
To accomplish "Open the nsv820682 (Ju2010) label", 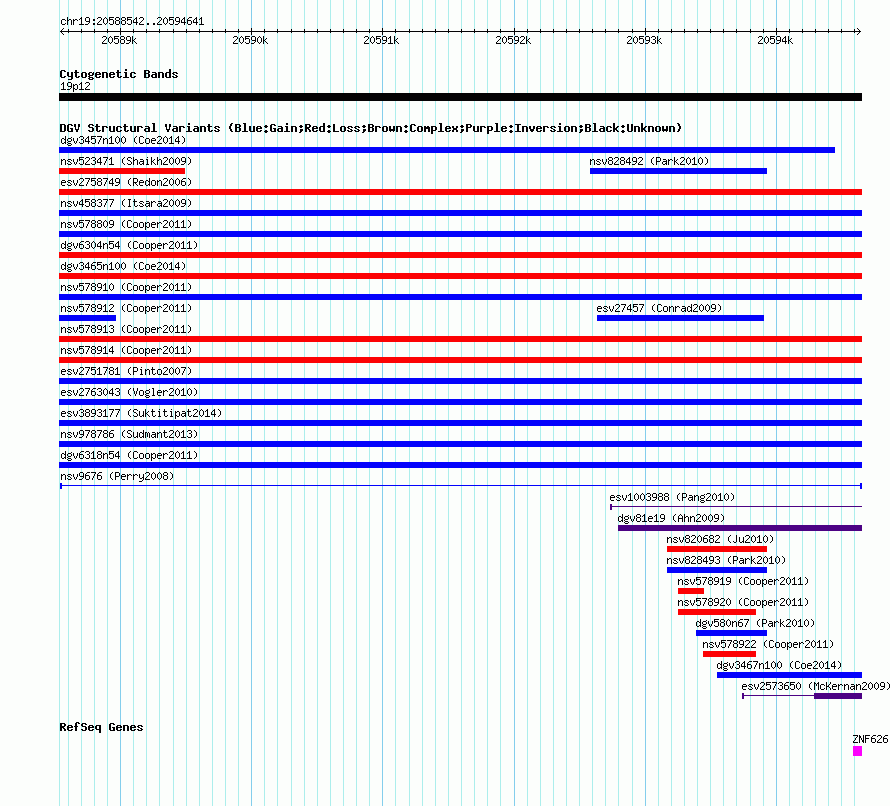I will pos(720,539).
